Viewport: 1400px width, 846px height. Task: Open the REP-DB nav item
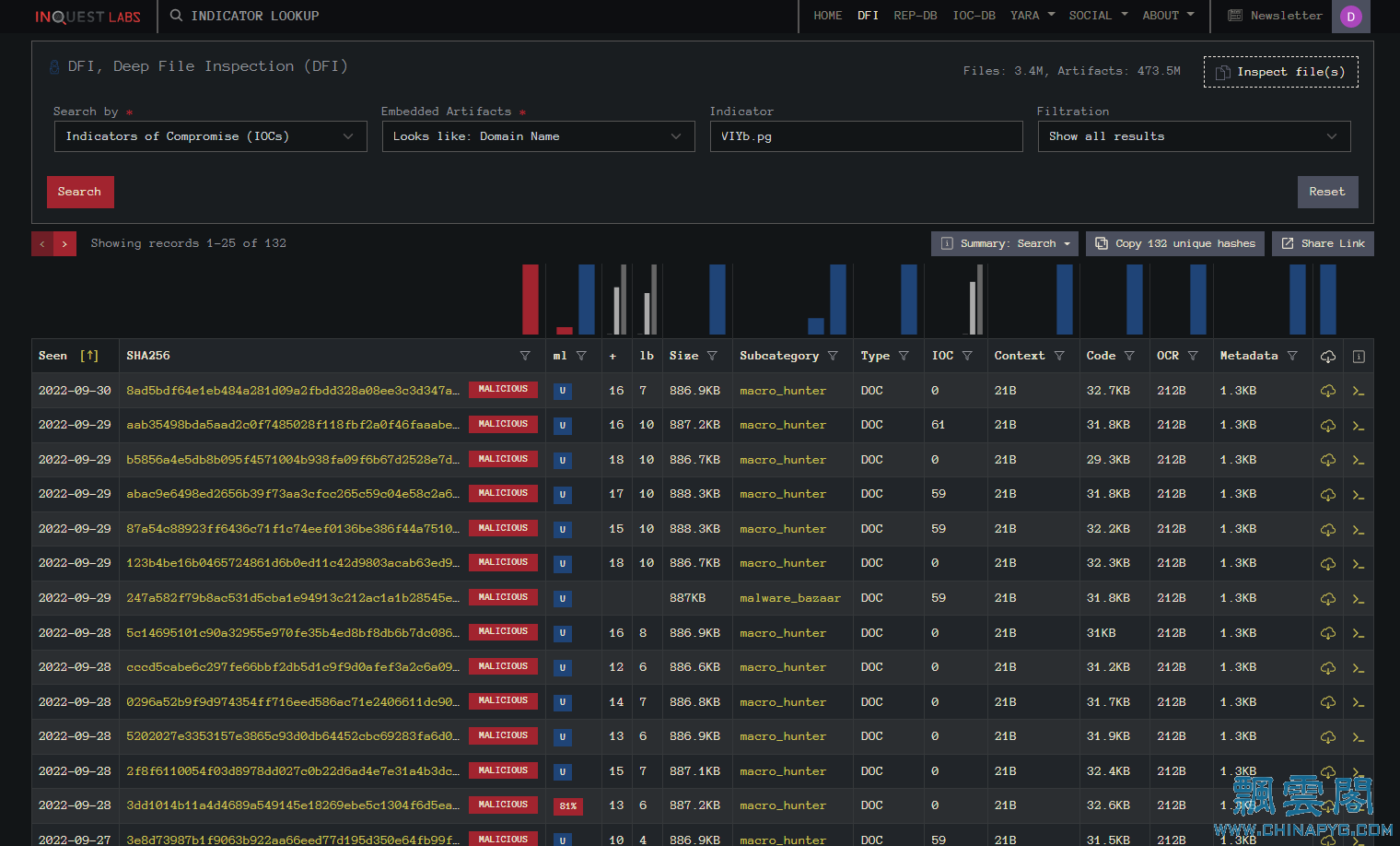[916, 16]
